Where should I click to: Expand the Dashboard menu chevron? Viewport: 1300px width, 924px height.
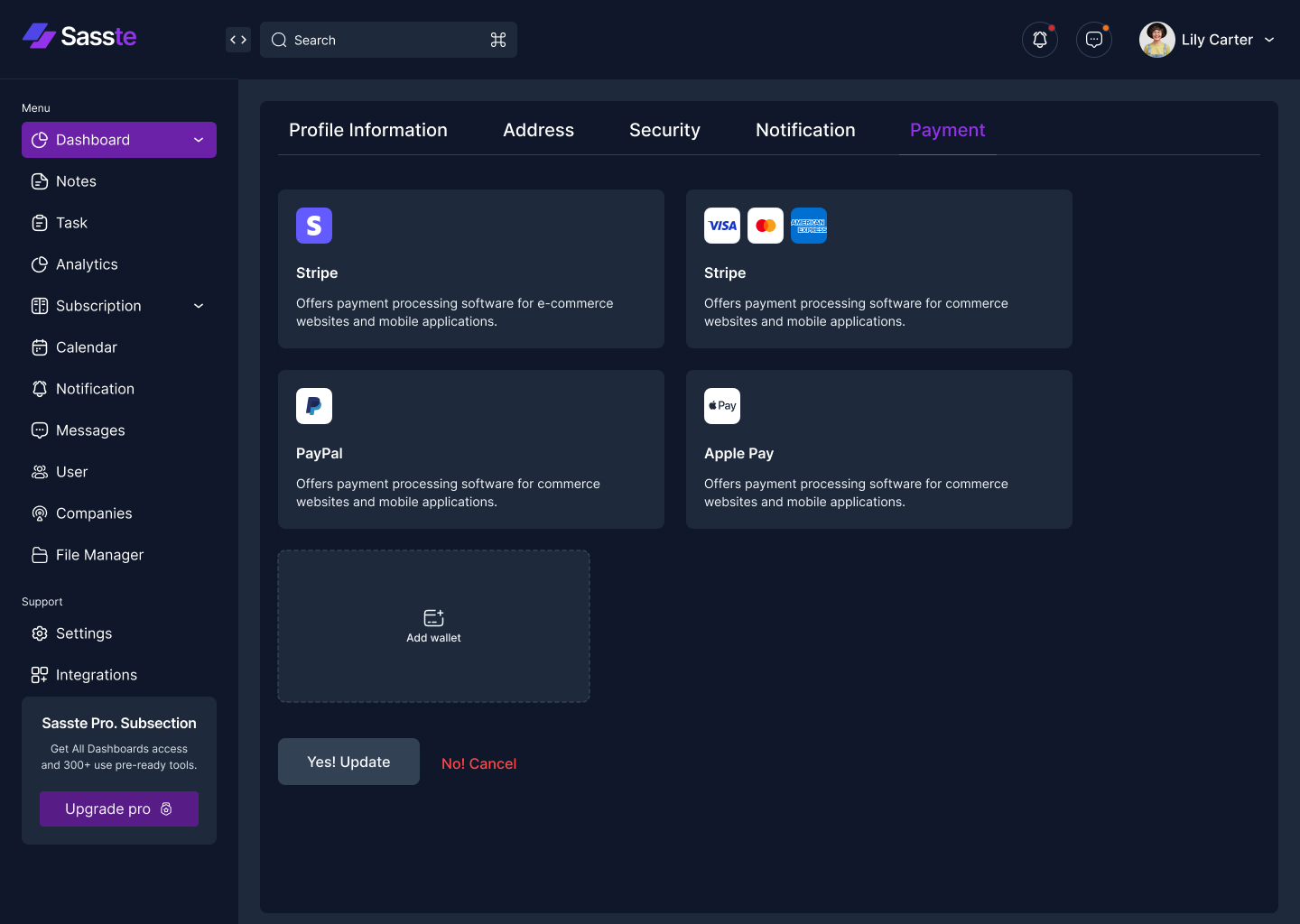(x=199, y=140)
